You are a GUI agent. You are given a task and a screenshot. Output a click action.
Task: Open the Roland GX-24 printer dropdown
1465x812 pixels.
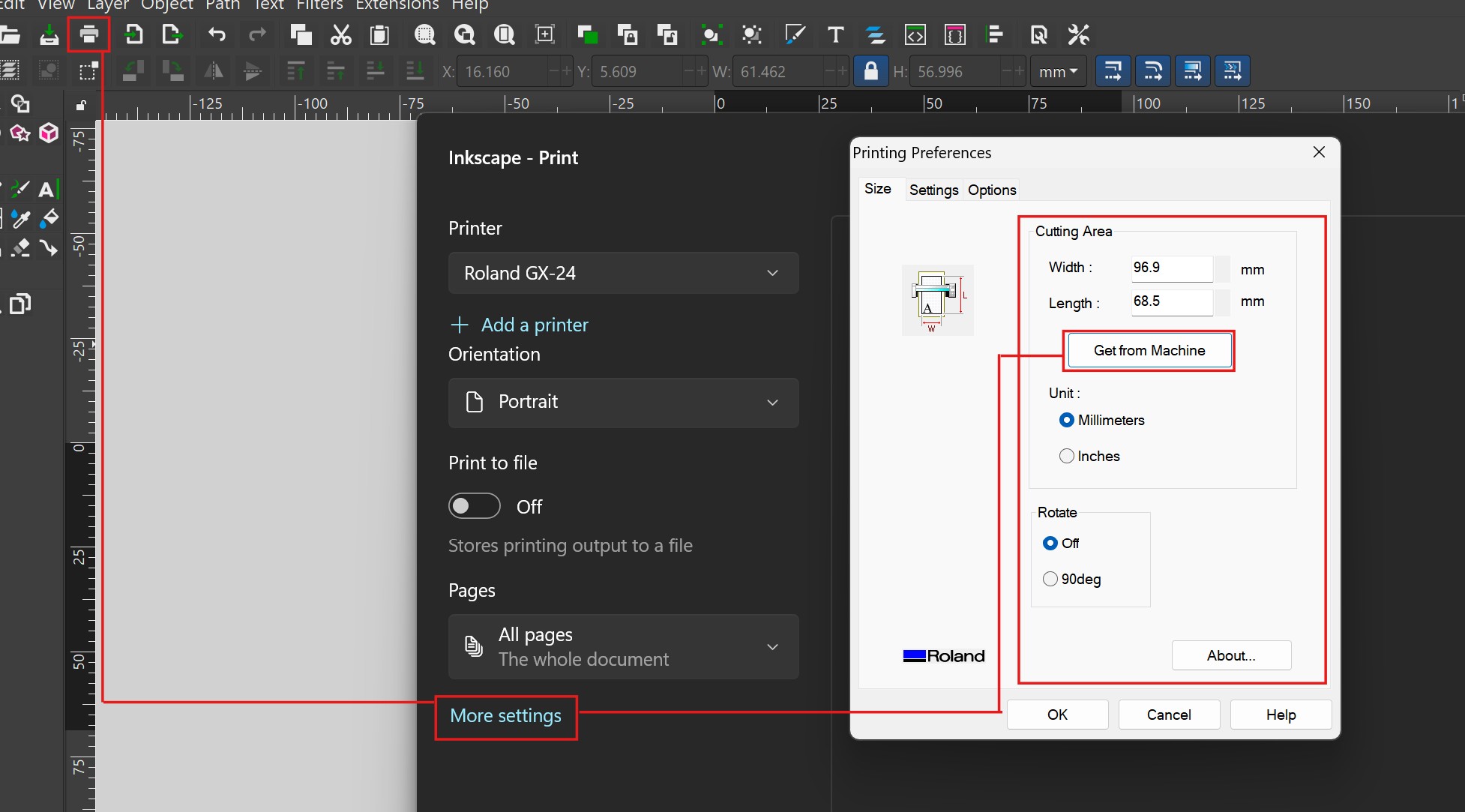point(623,273)
